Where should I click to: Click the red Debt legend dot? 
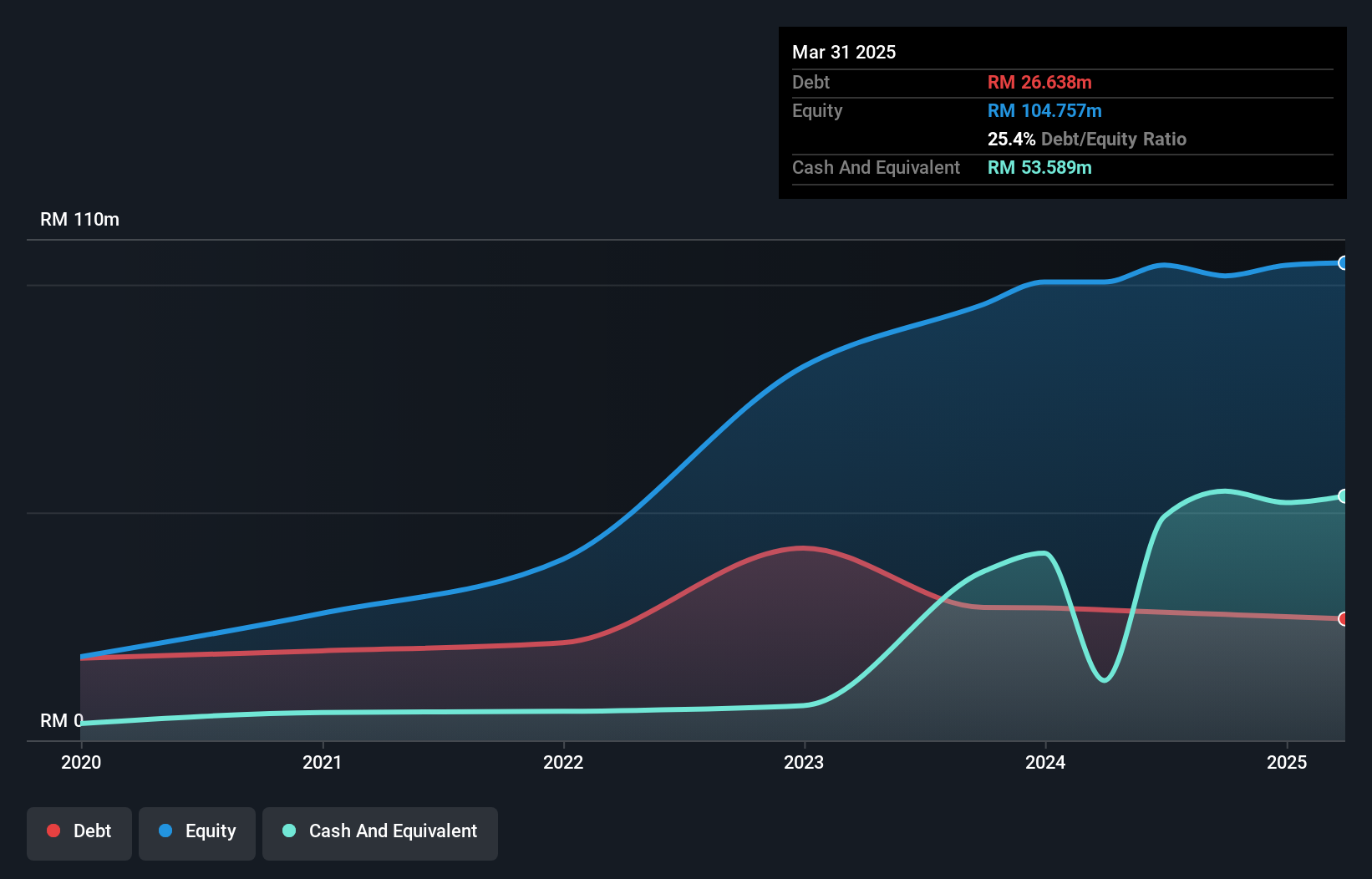[x=53, y=831]
